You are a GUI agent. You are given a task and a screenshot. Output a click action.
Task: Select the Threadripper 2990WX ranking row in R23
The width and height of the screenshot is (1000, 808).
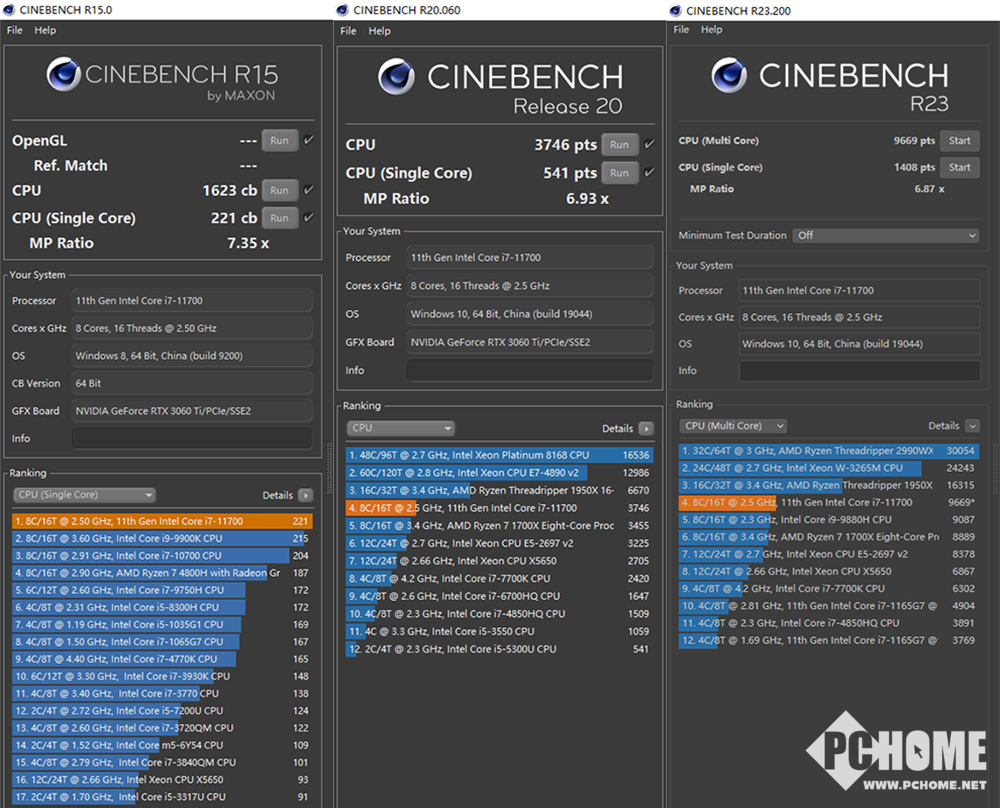point(828,451)
